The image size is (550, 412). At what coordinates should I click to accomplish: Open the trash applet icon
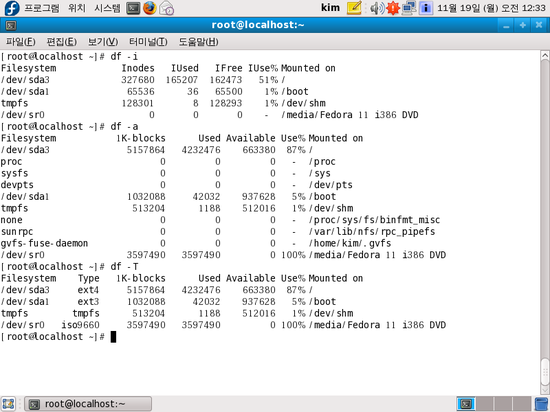(542, 404)
